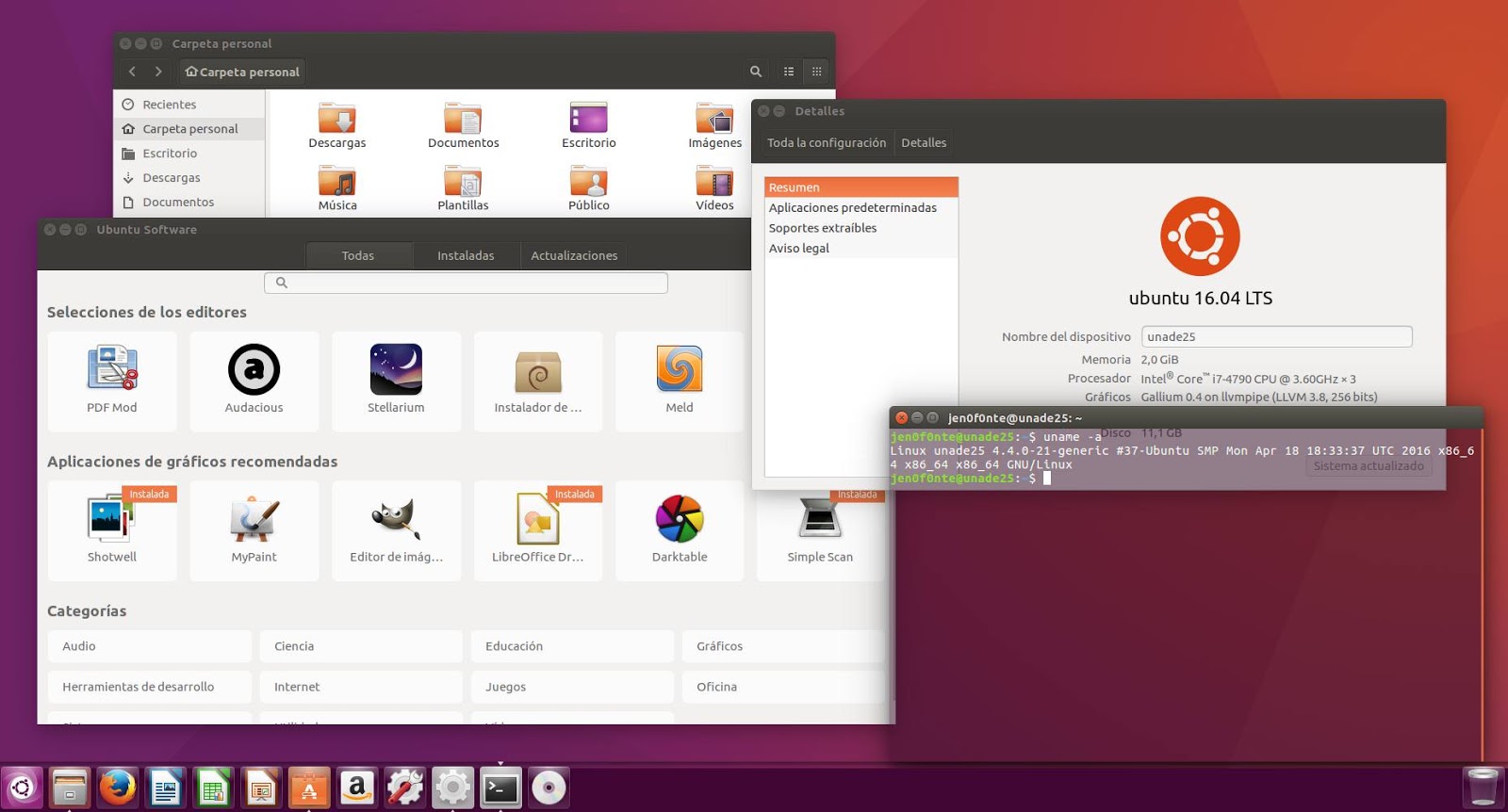Viewport: 1508px width, 812px height.
Task: Open LibreOffice Draw tile
Action: pos(538,530)
